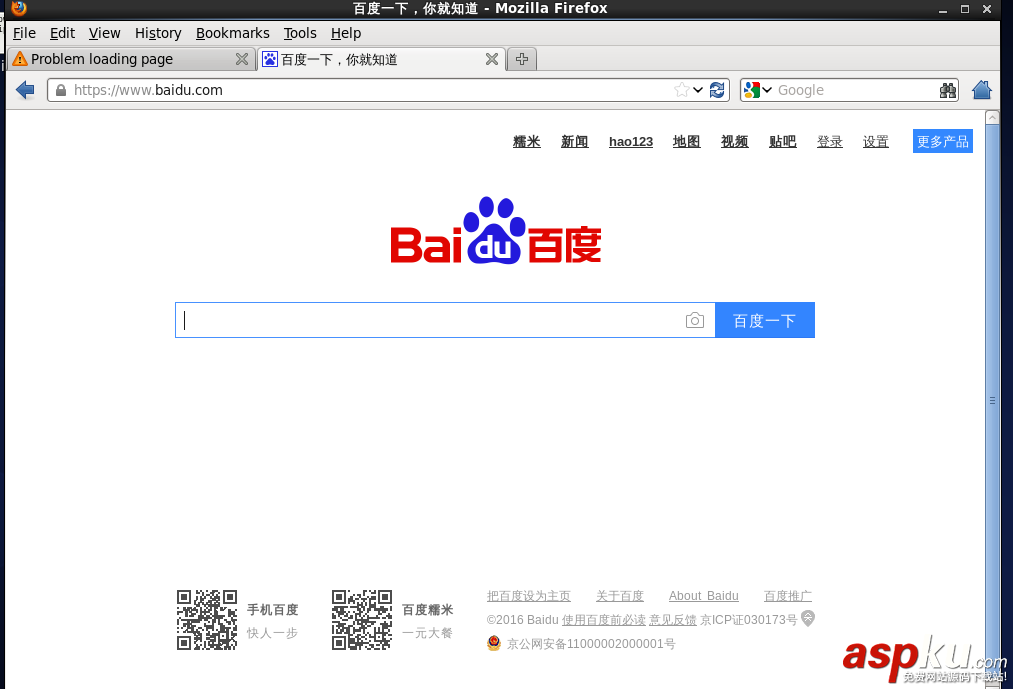Click the shield icon after ICP number
Viewport: 1013px width, 689px height.
[x=808, y=619]
